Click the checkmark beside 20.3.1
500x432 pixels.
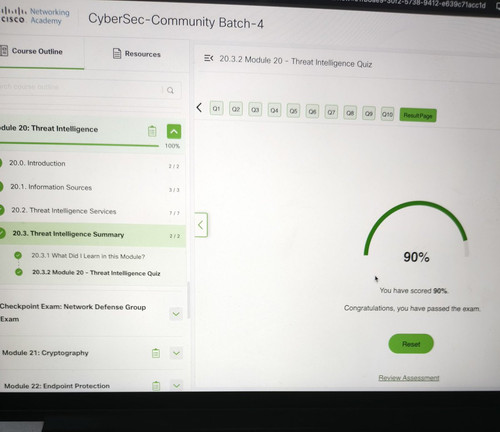tap(18, 255)
